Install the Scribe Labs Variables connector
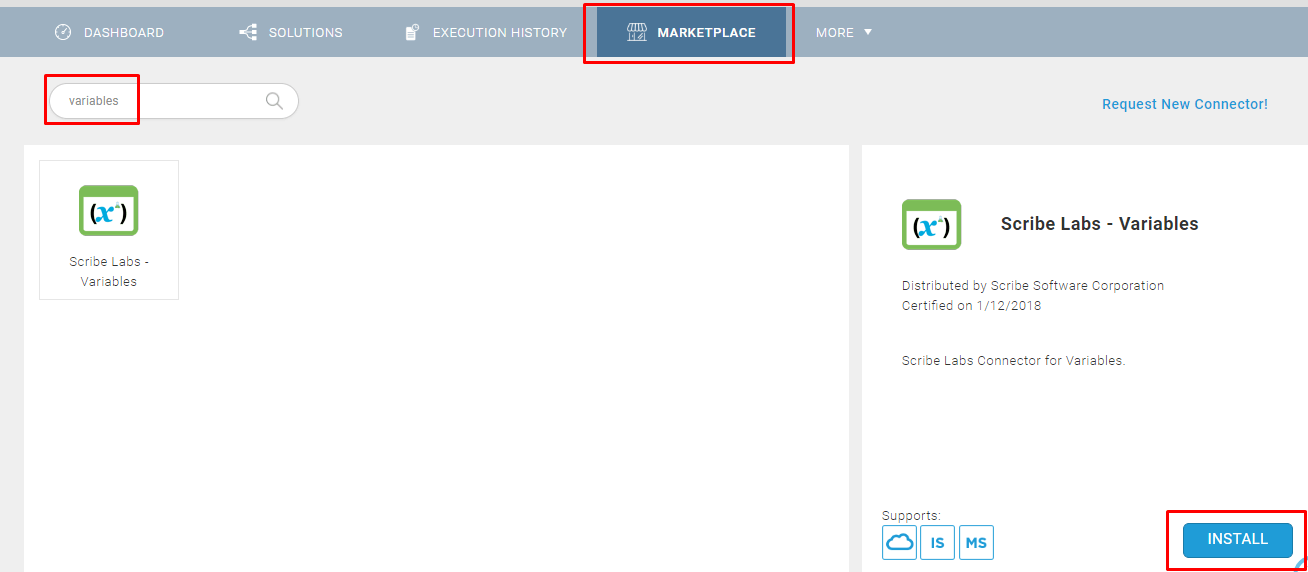The height and width of the screenshot is (572, 1308). pos(1237,539)
